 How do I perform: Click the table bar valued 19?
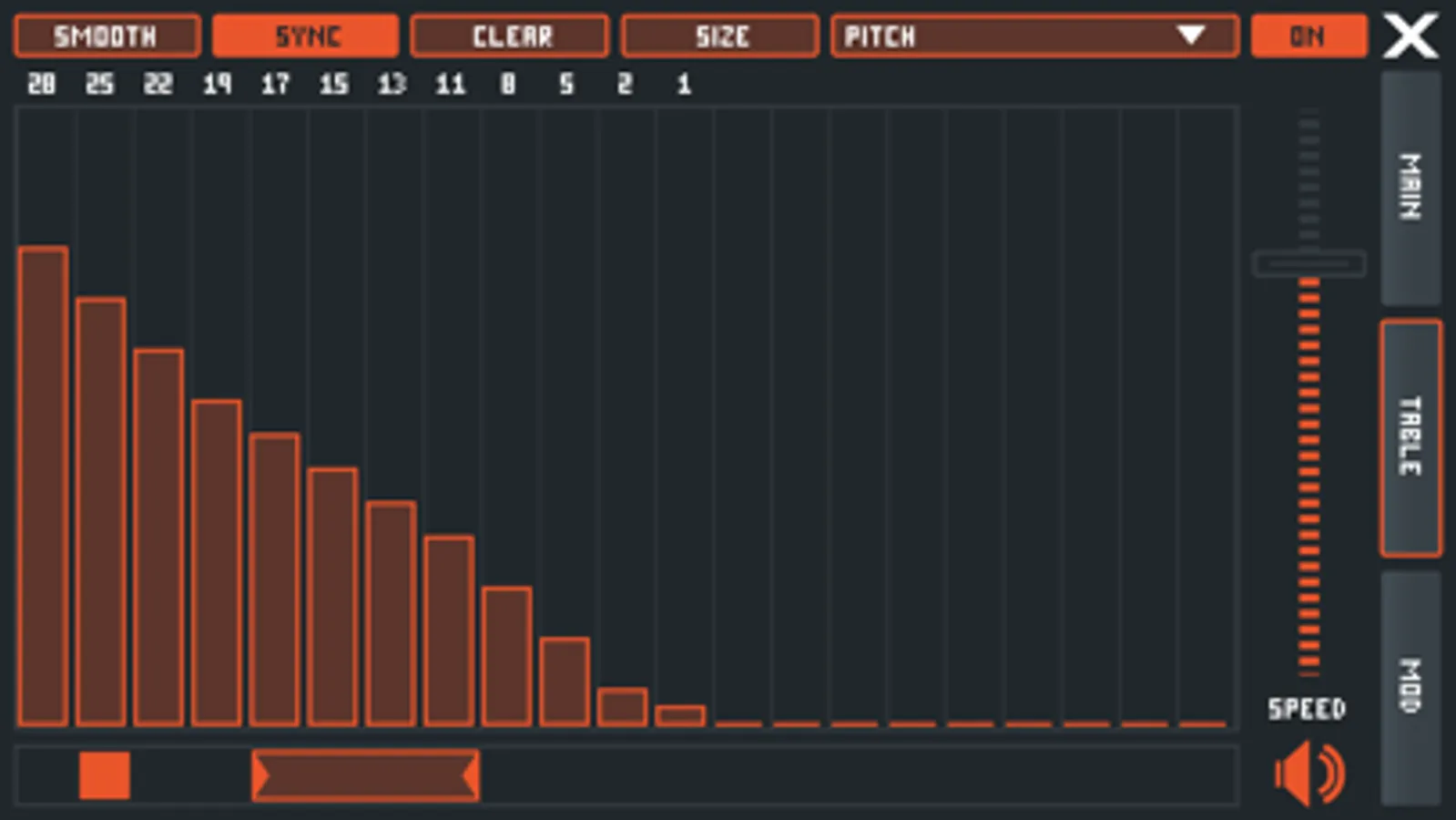(x=217, y=562)
